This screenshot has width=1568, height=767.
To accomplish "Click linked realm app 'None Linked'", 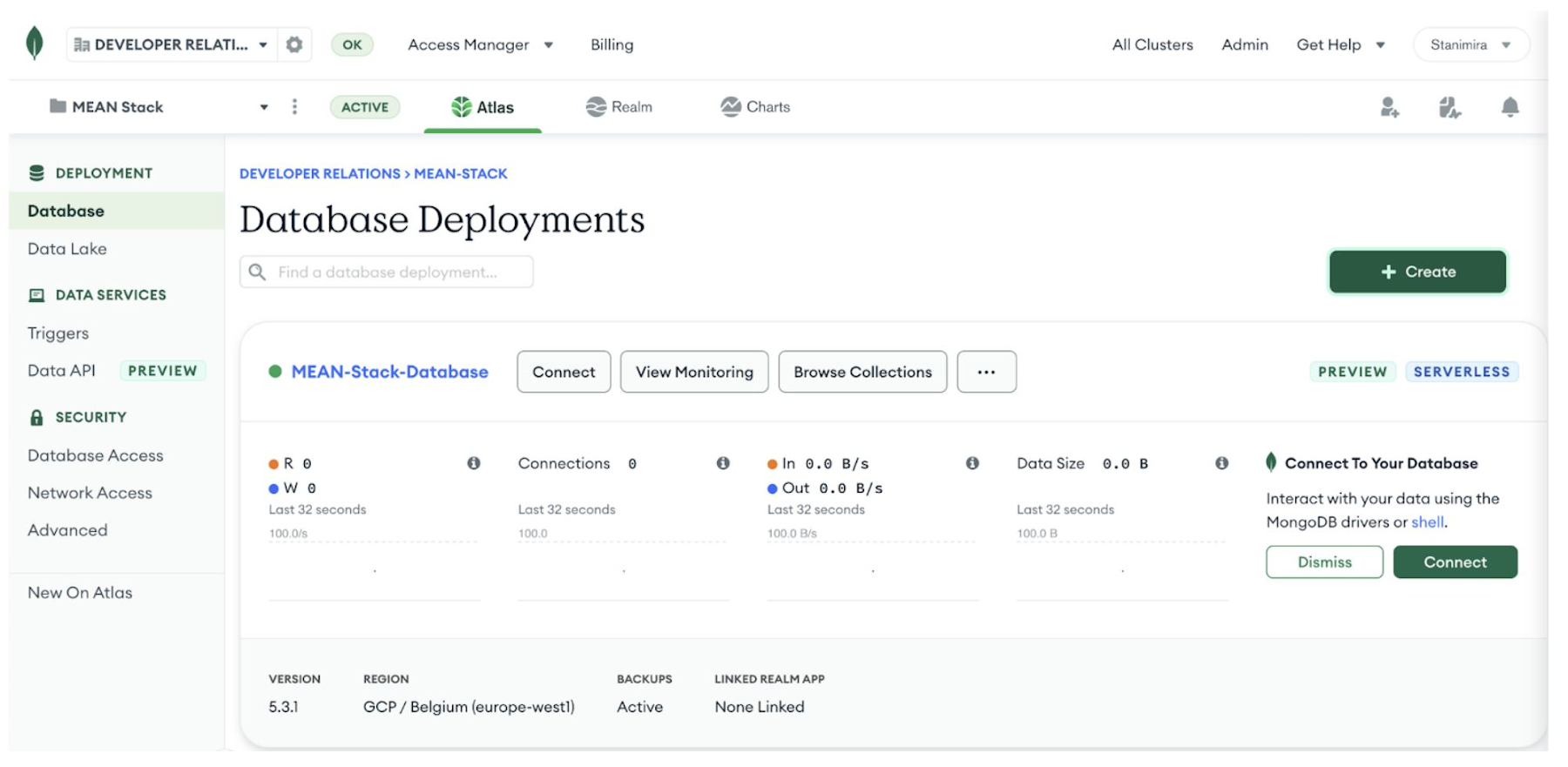I will tap(760, 707).
